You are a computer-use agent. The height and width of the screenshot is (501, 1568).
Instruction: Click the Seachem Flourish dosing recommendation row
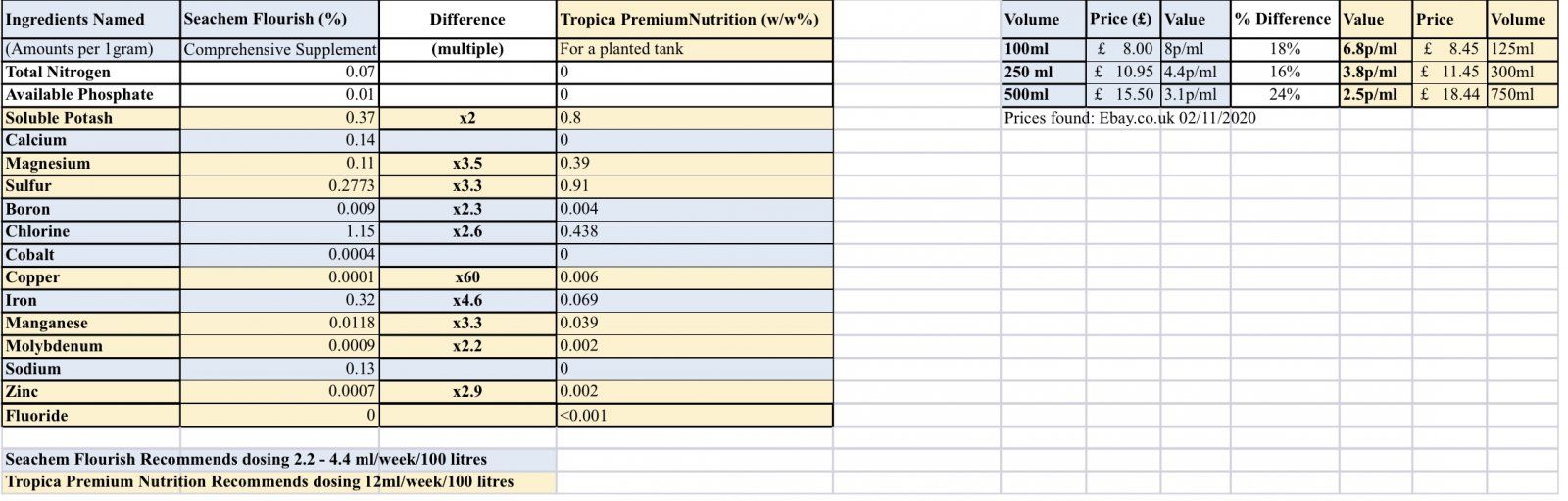click(278, 459)
